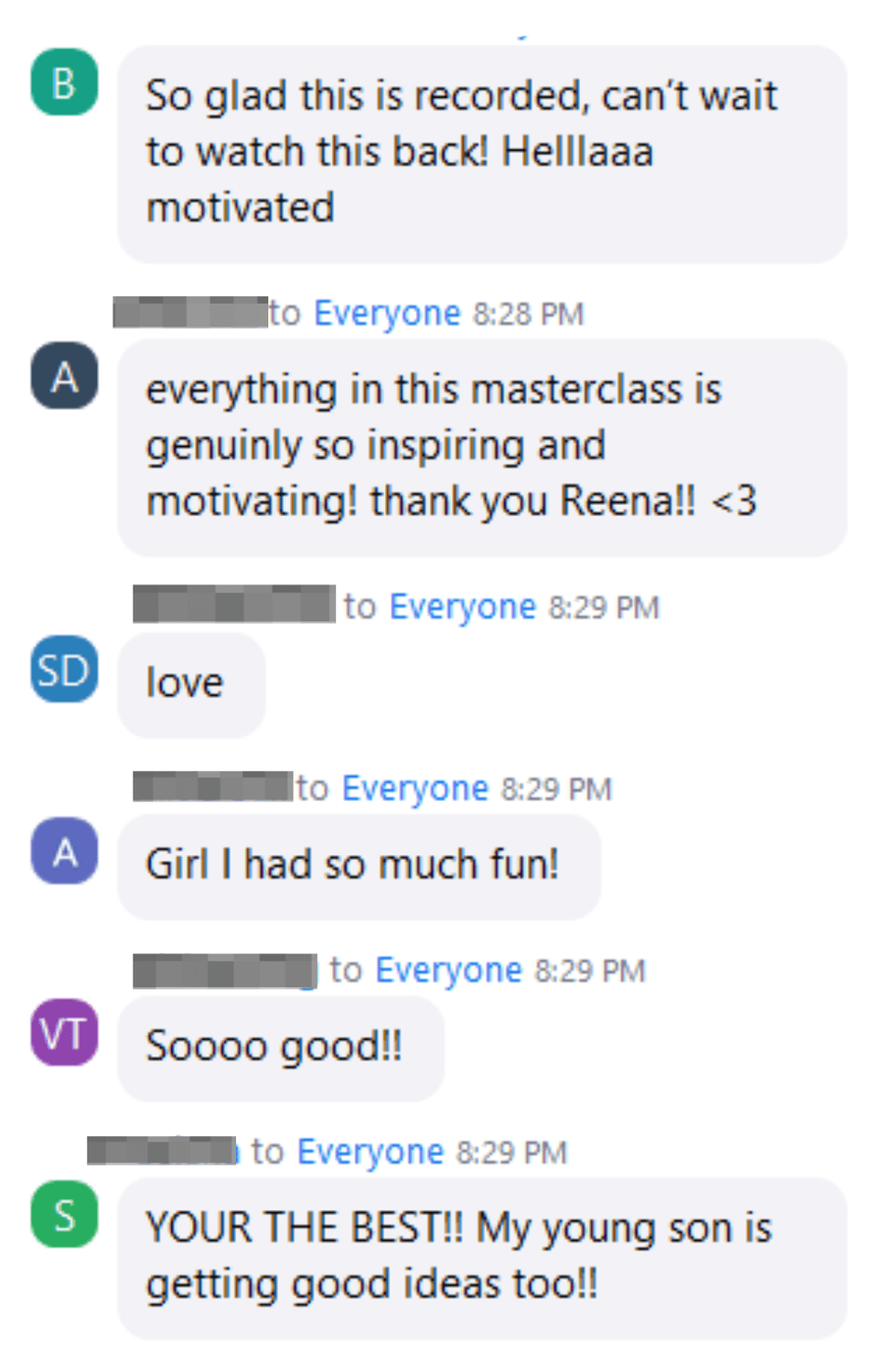The image size is (870, 1372).
Task: Click the green S avatar icon
Action: [64, 1214]
